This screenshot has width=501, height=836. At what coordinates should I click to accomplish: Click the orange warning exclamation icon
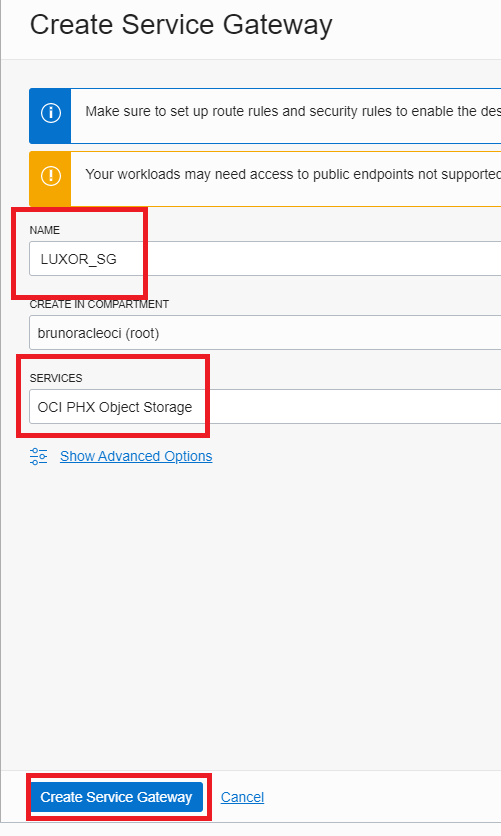coord(51,176)
